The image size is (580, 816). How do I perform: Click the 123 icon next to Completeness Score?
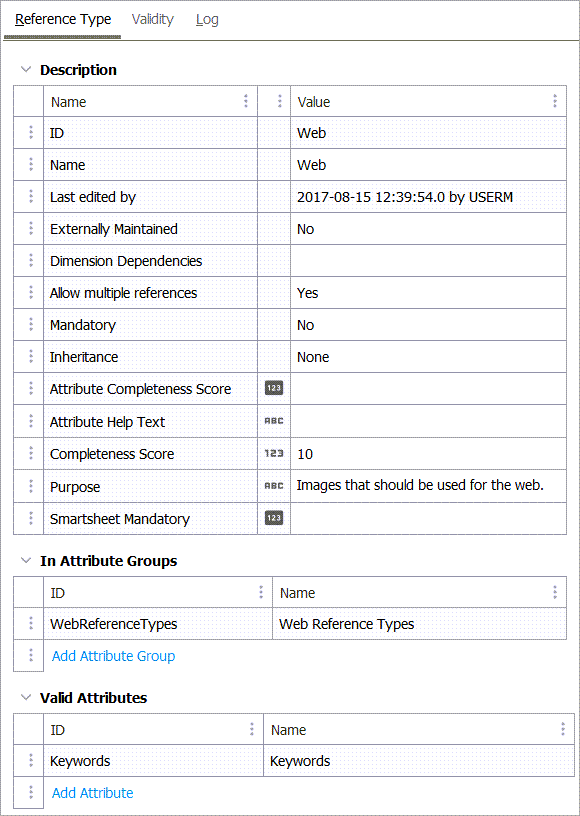coord(273,453)
